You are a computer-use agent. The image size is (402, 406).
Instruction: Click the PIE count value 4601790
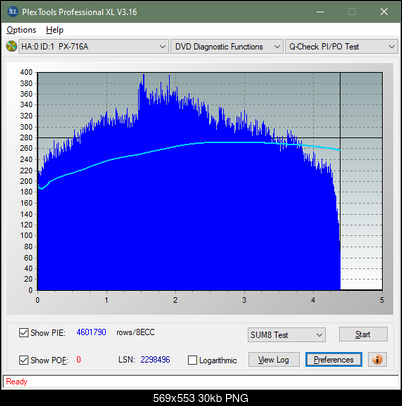point(91,332)
